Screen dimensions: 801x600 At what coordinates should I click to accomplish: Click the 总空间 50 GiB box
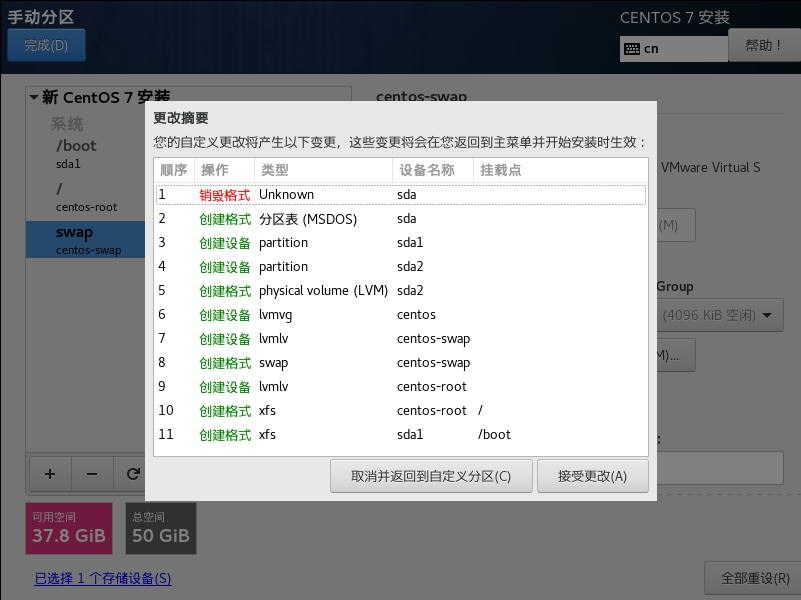[161, 529]
